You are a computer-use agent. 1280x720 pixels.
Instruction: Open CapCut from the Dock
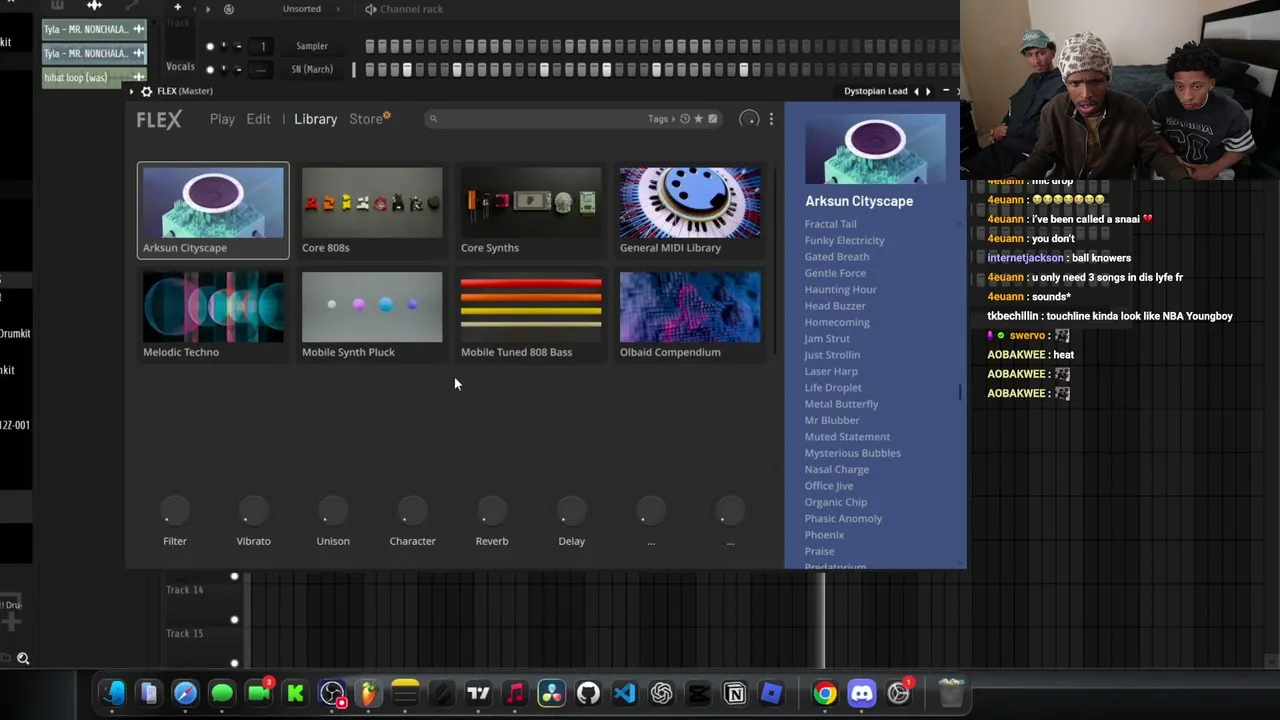(x=698, y=693)
